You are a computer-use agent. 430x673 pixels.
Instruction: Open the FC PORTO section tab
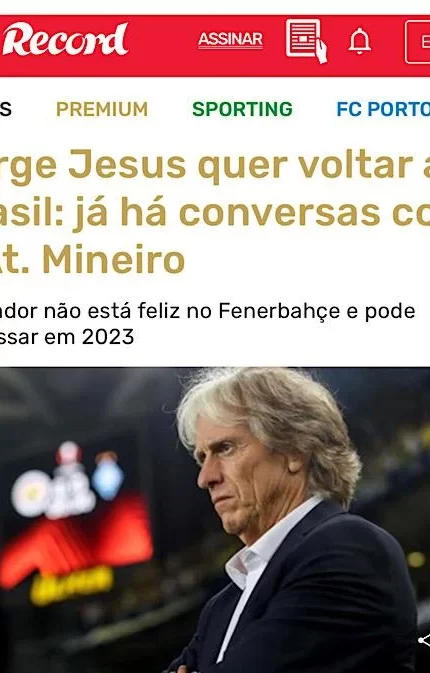click(x=383, y=109)
